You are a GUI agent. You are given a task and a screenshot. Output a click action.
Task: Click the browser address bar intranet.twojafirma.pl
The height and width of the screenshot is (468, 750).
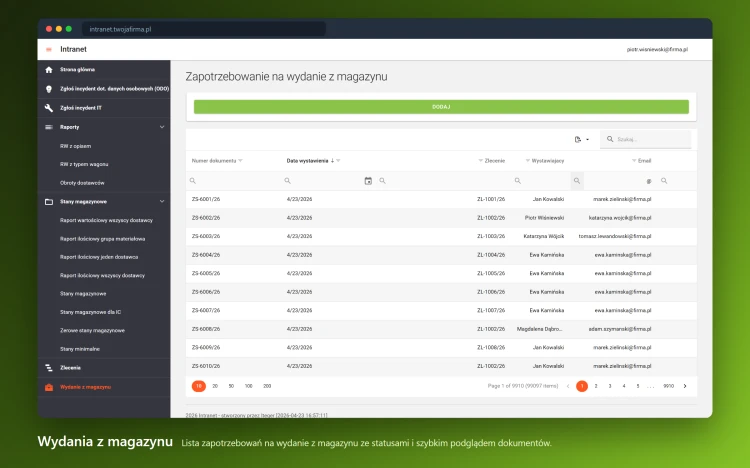pyautogui.click(x=204, y=29)
